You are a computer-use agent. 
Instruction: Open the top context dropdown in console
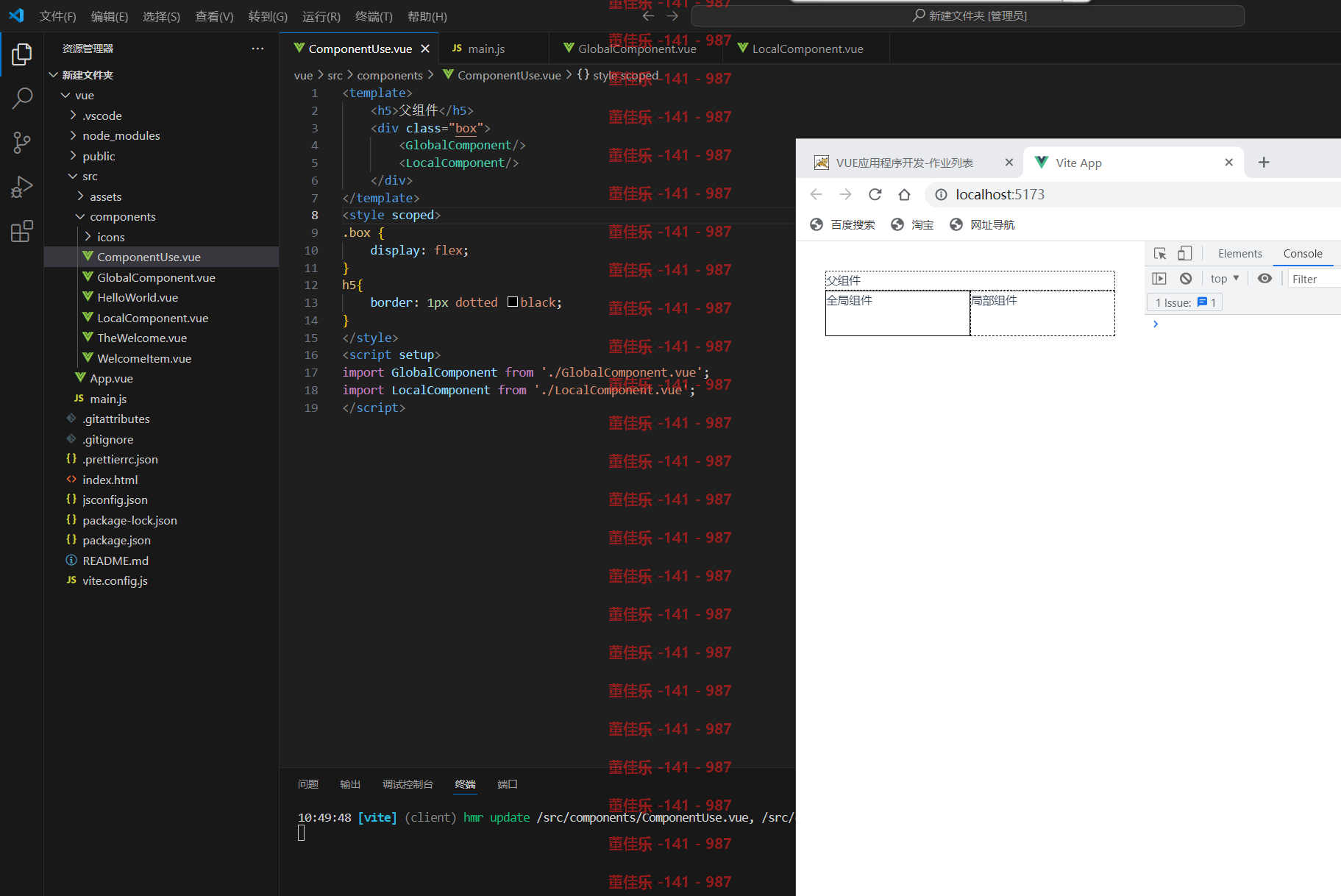[x=1225, y=279]
